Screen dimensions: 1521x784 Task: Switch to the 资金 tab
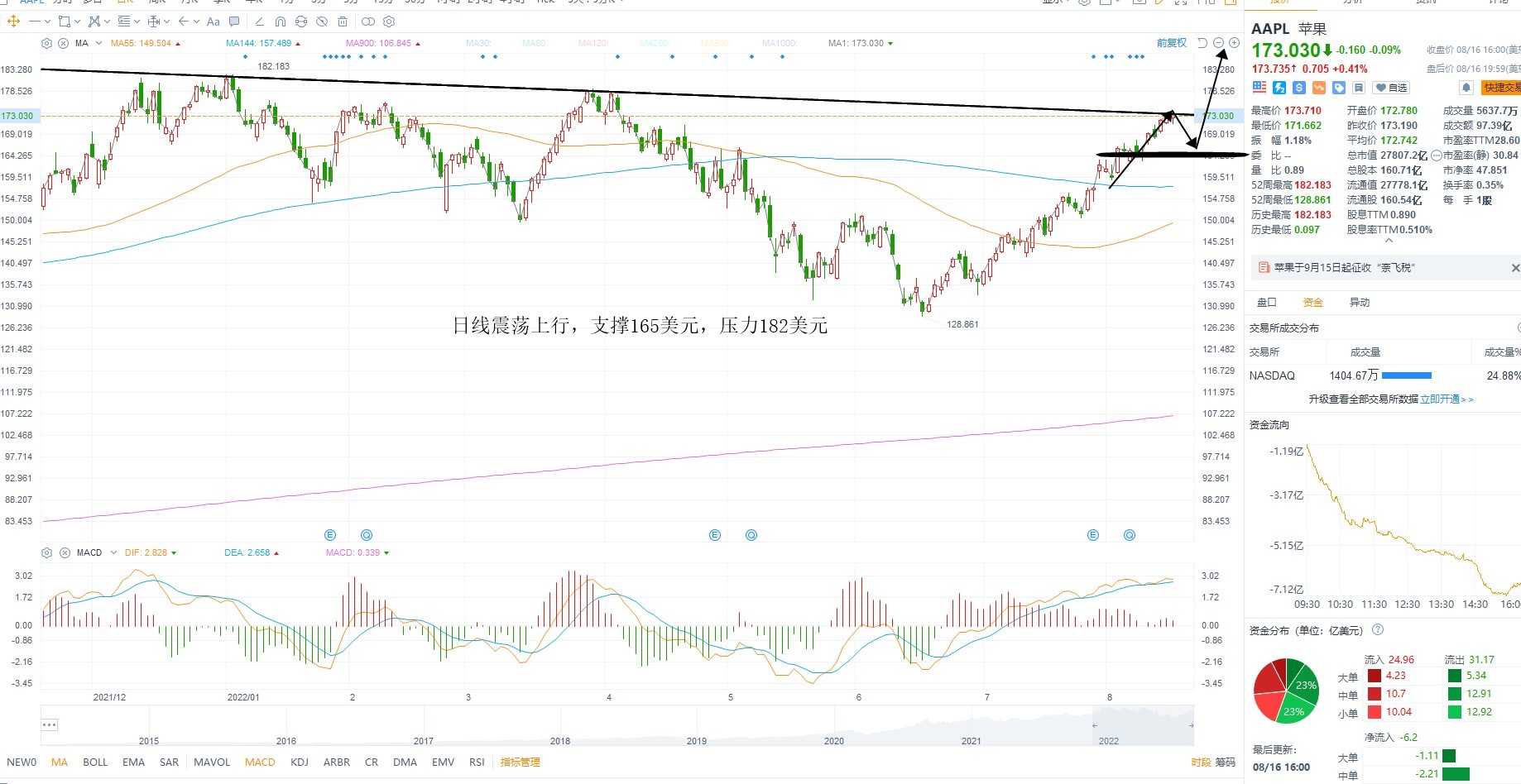click(1313, 303)
